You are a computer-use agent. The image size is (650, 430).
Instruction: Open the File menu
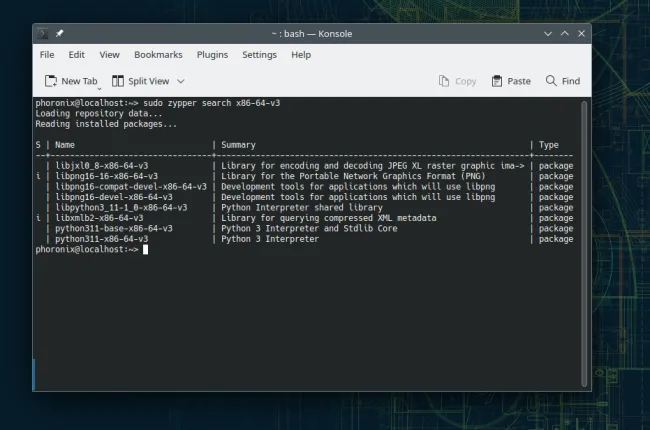47,55
